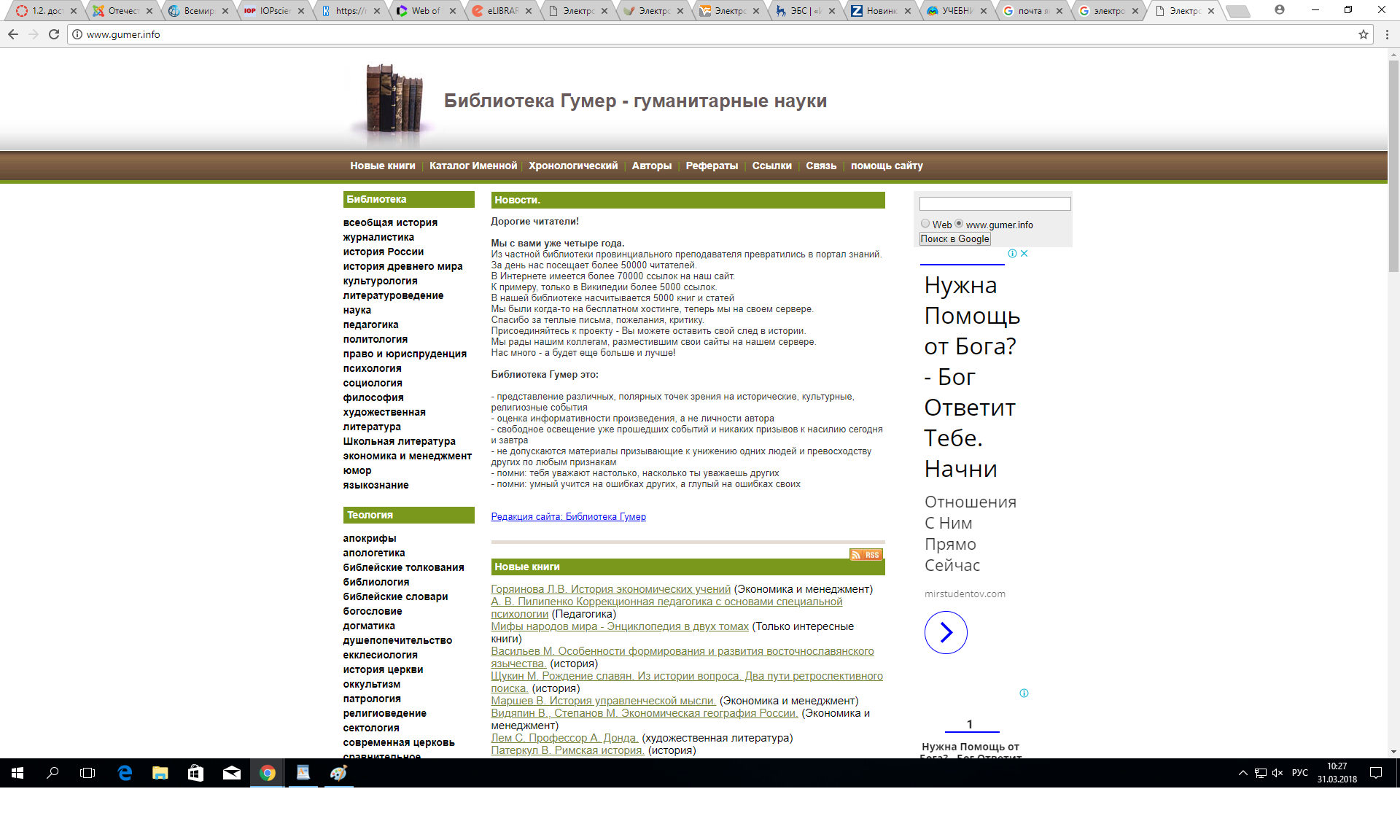Open the Рефераты menu item
The height and width of the screenshot is (840, 1400).
[x=712, y=166]
